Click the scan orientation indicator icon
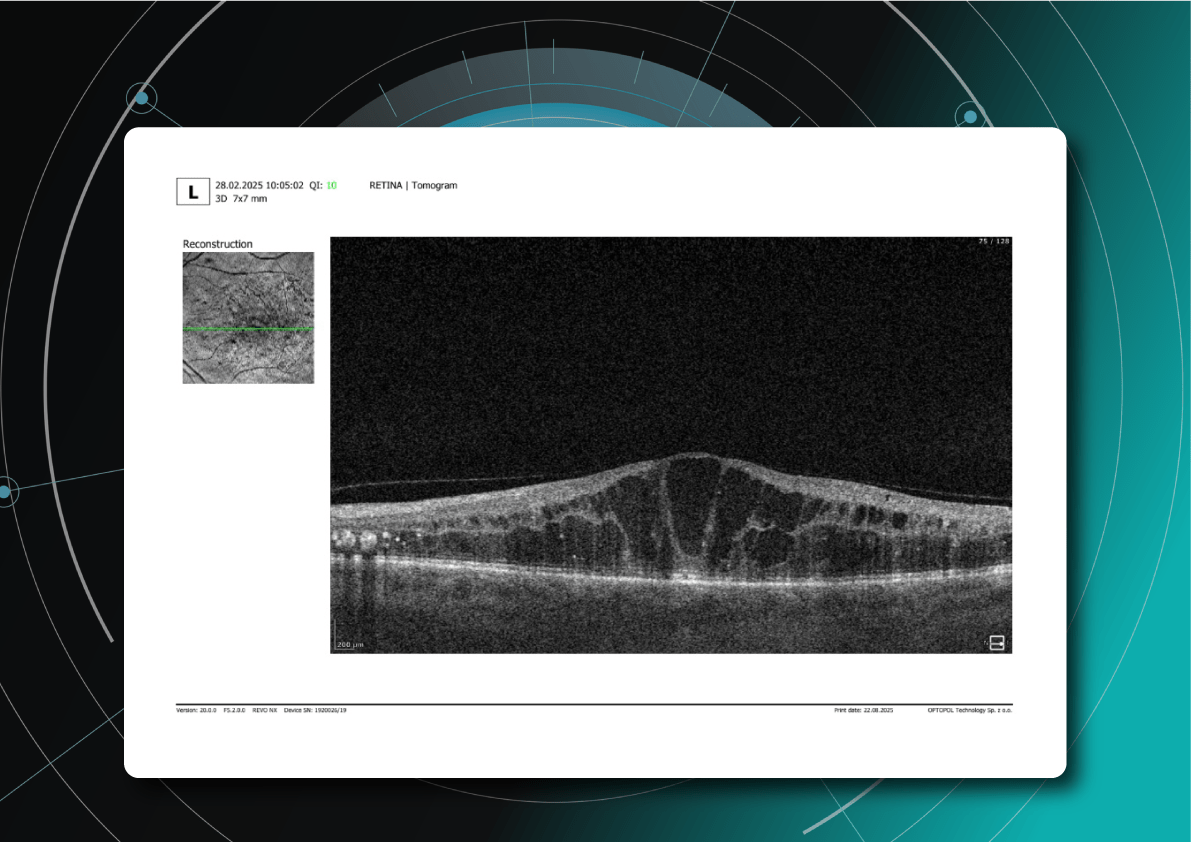The width and height of the screenshot is (1191, 842). click(998, 643)
